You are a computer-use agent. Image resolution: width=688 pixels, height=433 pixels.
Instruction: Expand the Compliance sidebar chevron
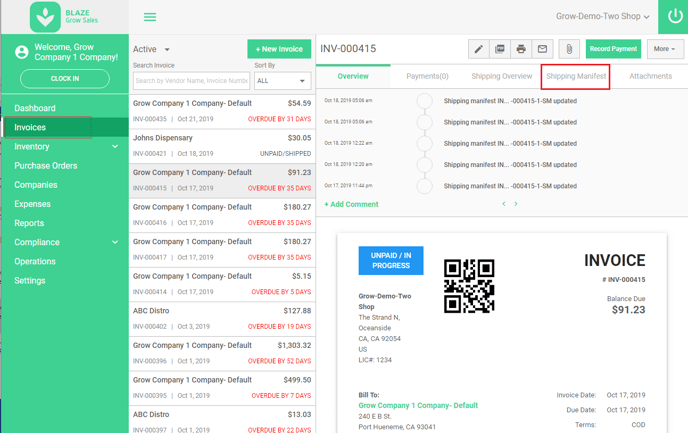[115, 242]
